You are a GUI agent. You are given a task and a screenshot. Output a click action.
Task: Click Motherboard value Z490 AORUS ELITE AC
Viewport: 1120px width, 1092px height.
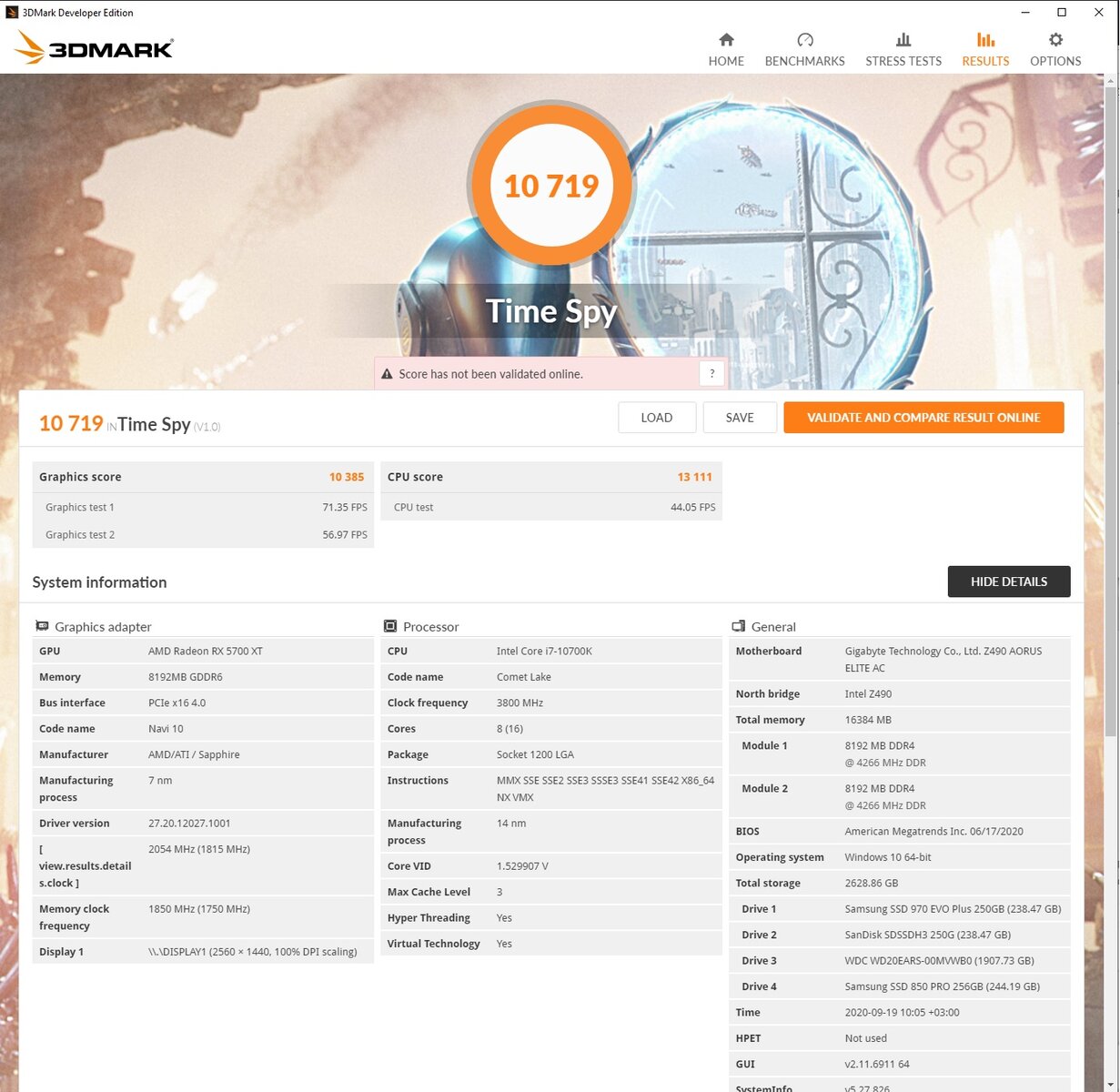coord(943,660)
